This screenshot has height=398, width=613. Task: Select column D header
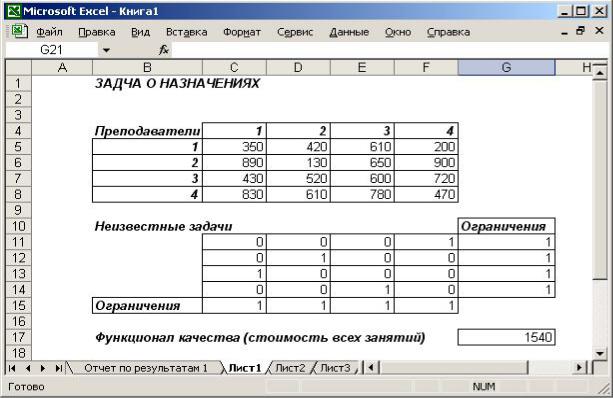pyautogui.click(x=298, y=67)
